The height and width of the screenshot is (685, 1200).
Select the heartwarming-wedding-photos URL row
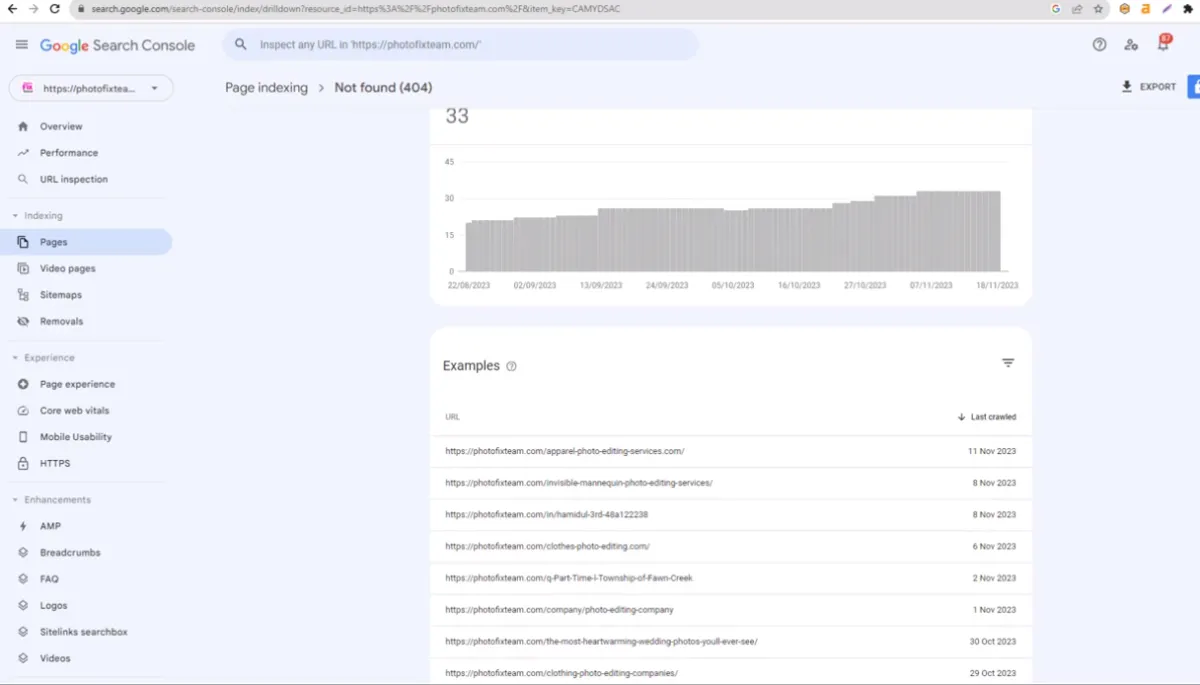(731, 642)
